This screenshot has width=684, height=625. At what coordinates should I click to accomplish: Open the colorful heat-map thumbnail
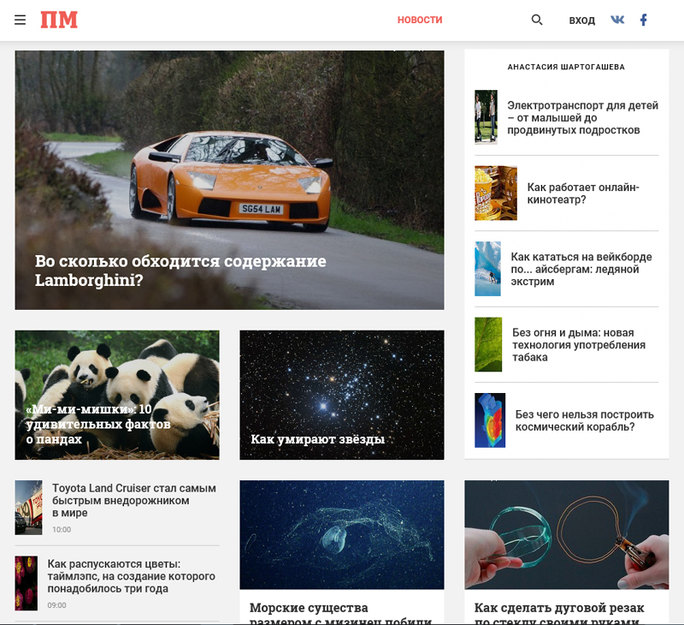click(x=490, y=420)
